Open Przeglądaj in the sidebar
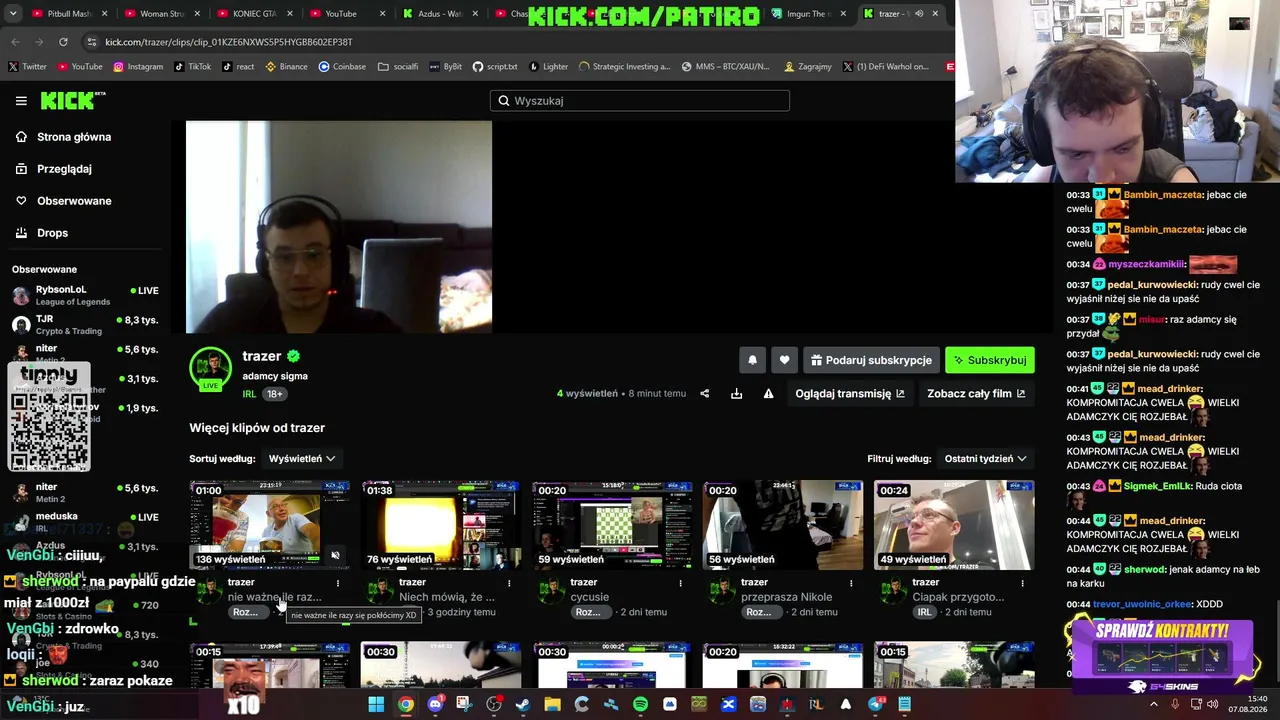The width and height of the screenshot is (1280, 720). click(54, 169)
